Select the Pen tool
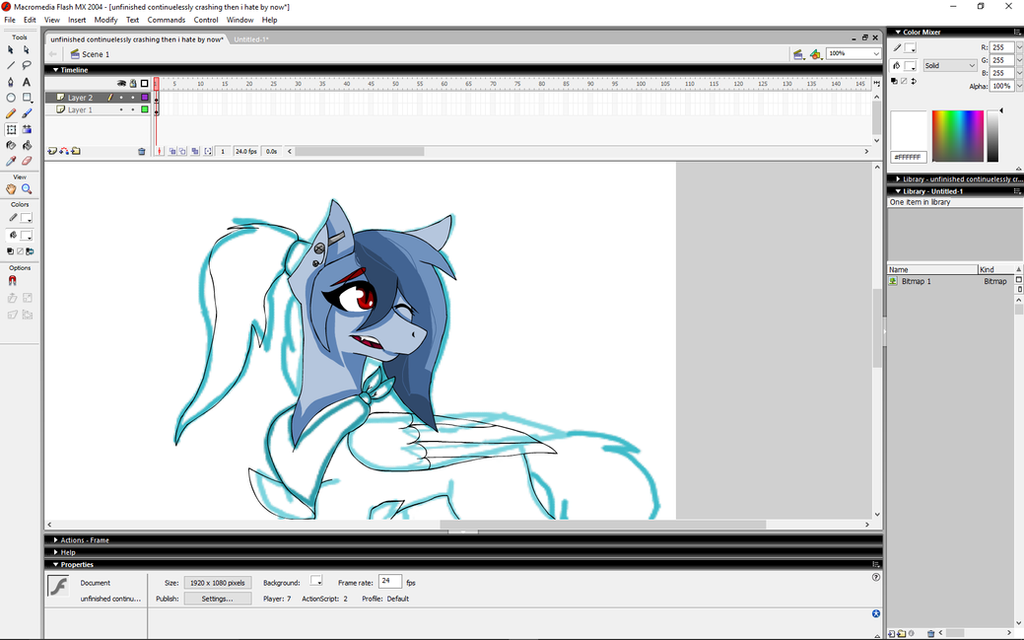This screenshot has height=640, width=1024. click(x=10, y=82)
